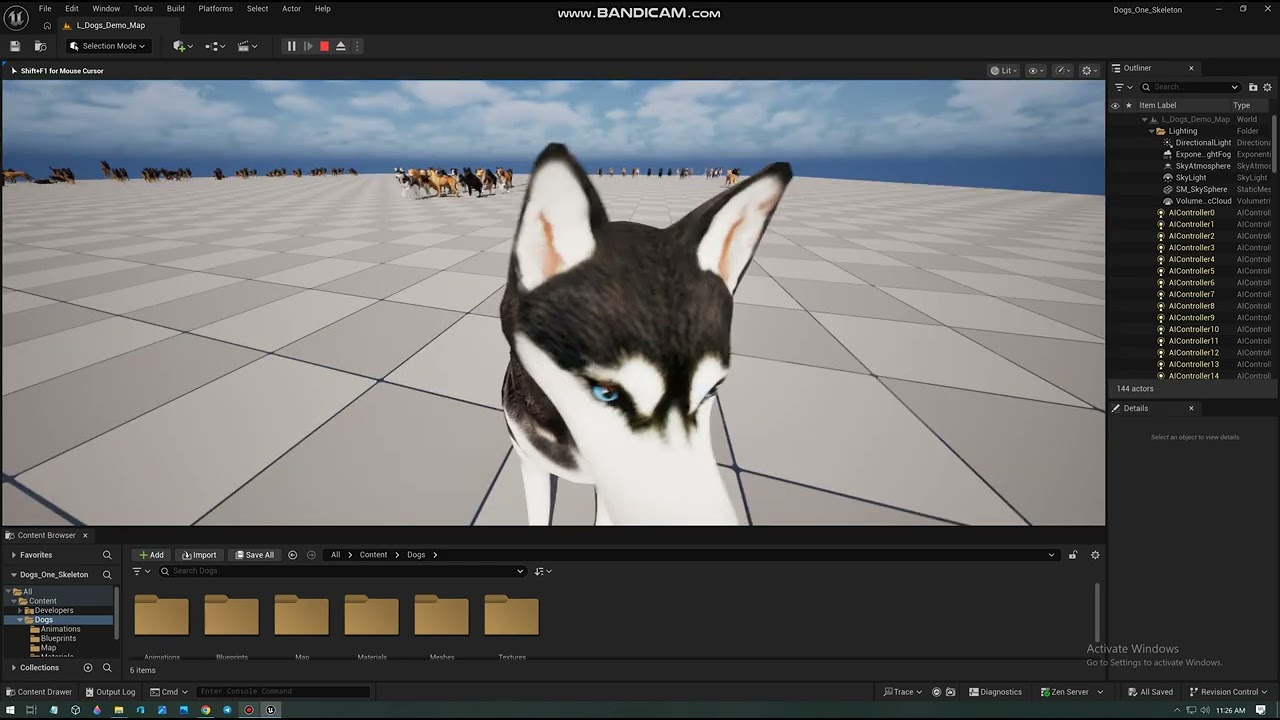The image size is (1280, 720).
Task: Click the pinned star column in Outliner
Action: 1129,105
